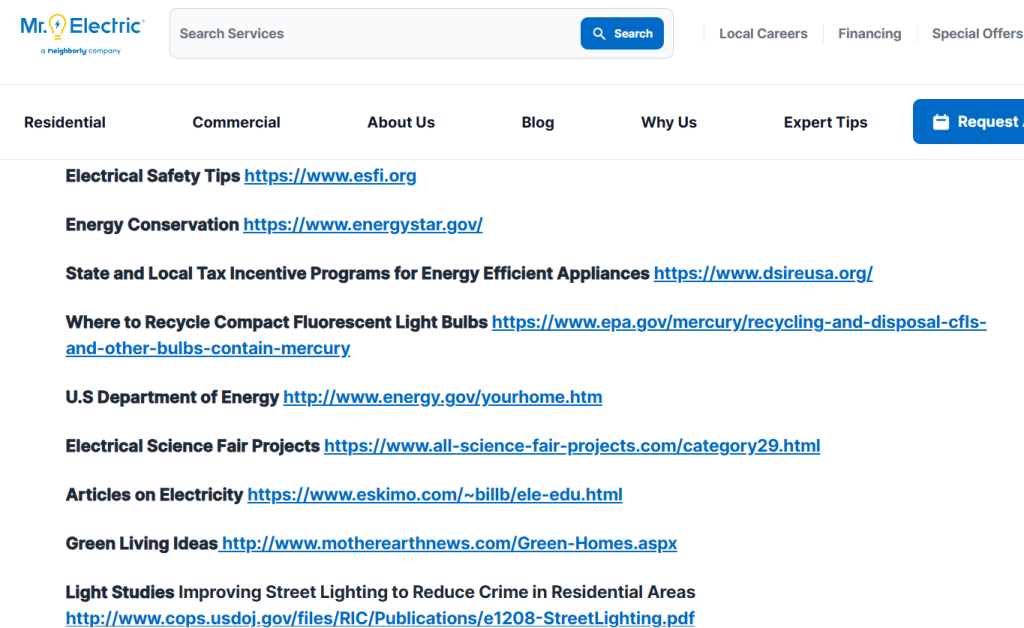This screenshot has height=628, width=1024.
Task: Open the Local Careers page
Action: coord(763,33)
